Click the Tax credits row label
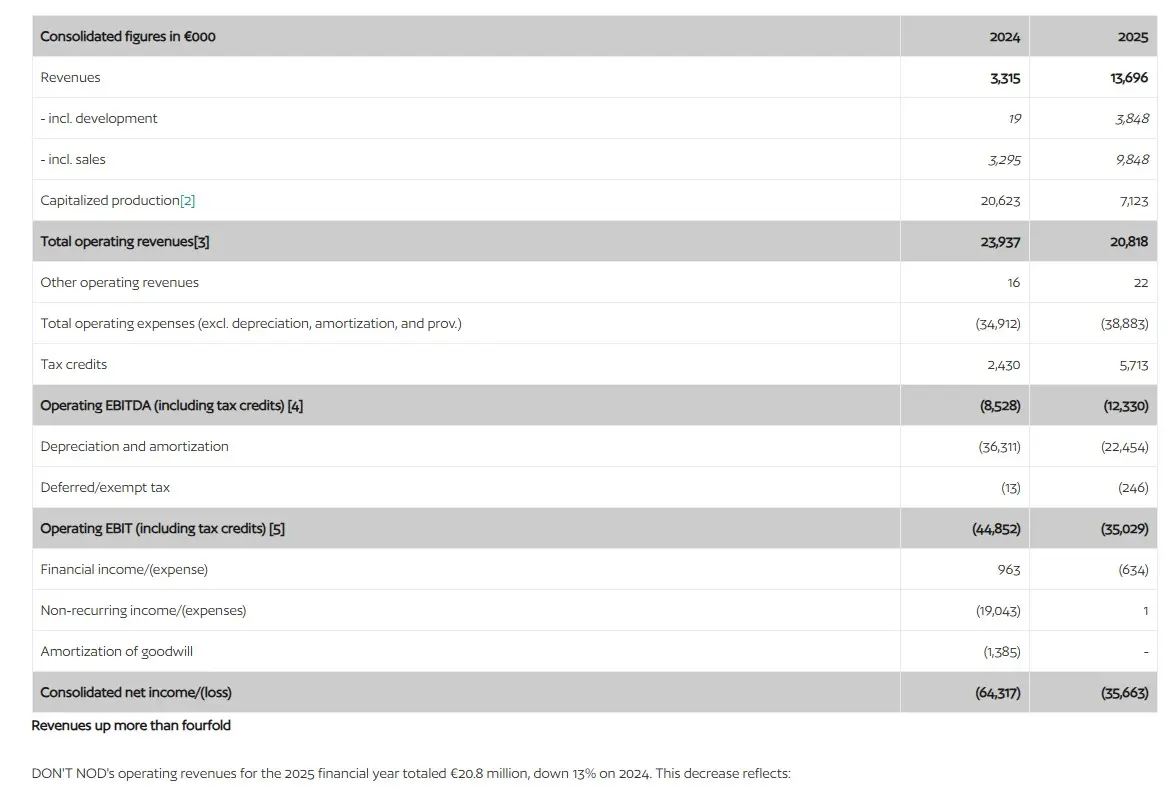 [74, 364]
